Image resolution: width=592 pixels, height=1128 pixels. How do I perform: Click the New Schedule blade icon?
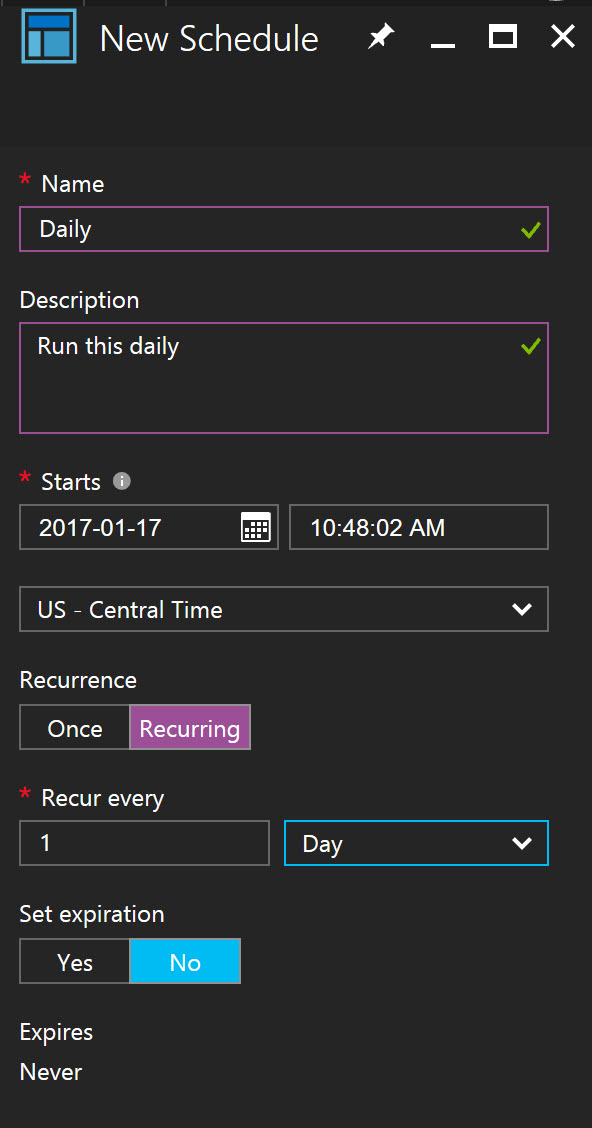49,36
